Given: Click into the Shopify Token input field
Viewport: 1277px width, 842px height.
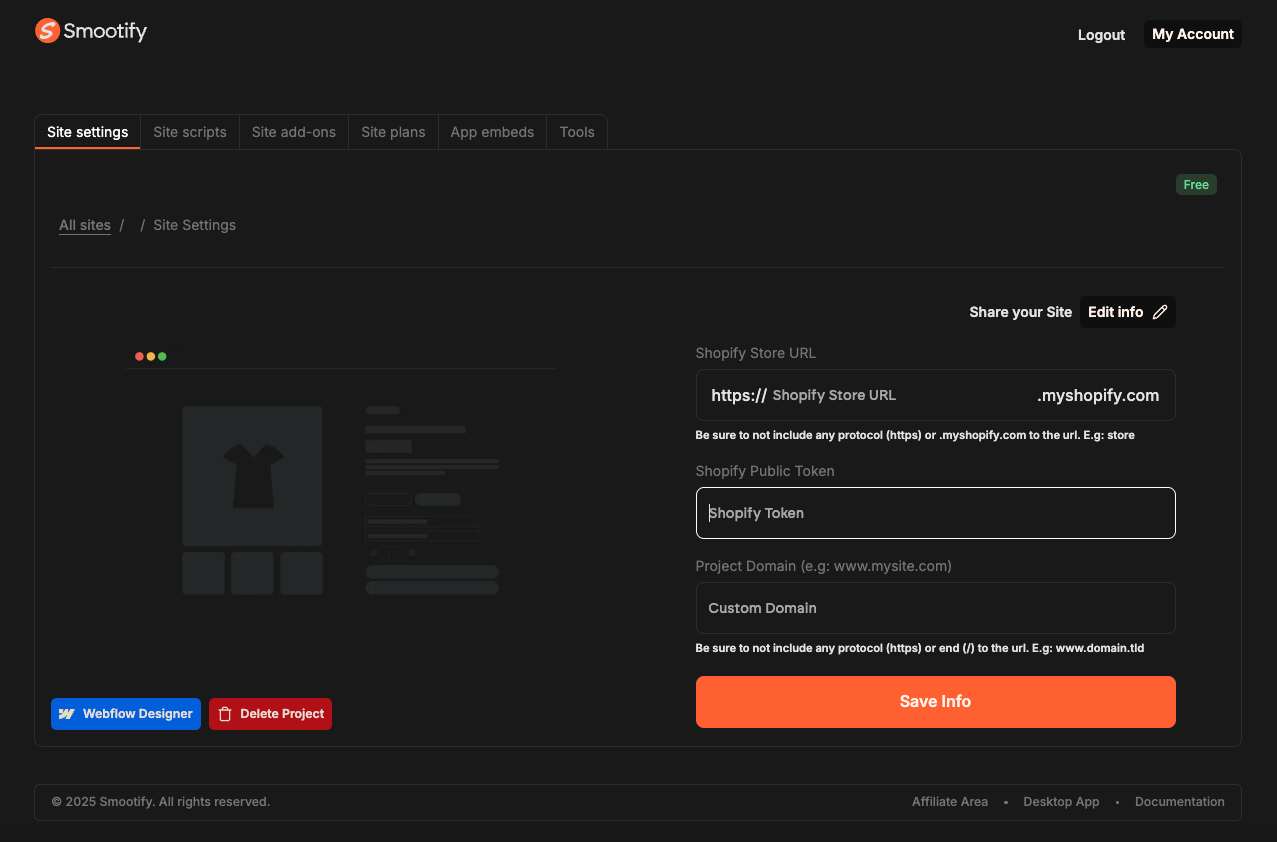Looking at the screenshot, I should click(935, 513).
